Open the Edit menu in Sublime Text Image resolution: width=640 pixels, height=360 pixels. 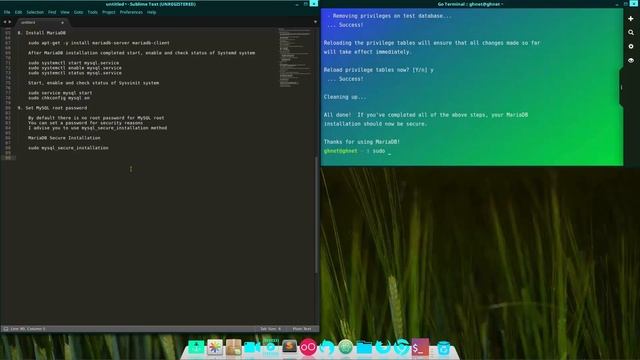click(18, 12)
